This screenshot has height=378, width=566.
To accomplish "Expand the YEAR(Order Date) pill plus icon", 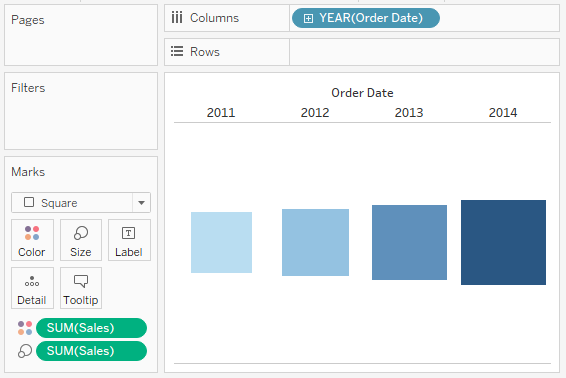I will [x=308, y=18].
